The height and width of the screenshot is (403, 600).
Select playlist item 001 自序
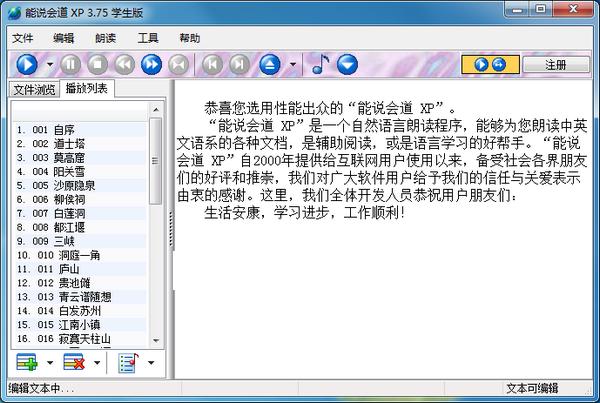(79, 130)
